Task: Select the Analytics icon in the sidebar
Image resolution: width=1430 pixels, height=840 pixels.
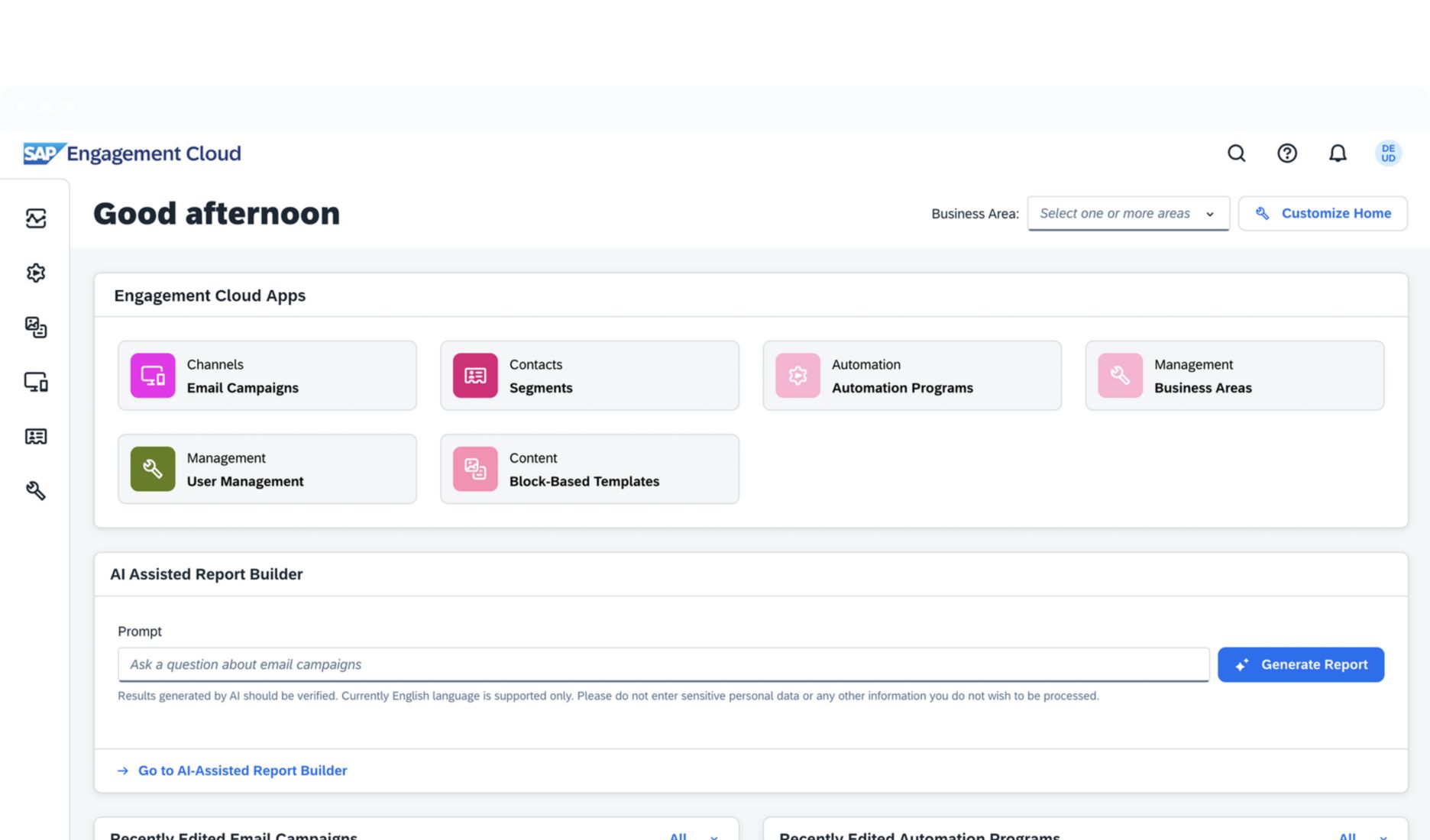Action: point(35,218)
